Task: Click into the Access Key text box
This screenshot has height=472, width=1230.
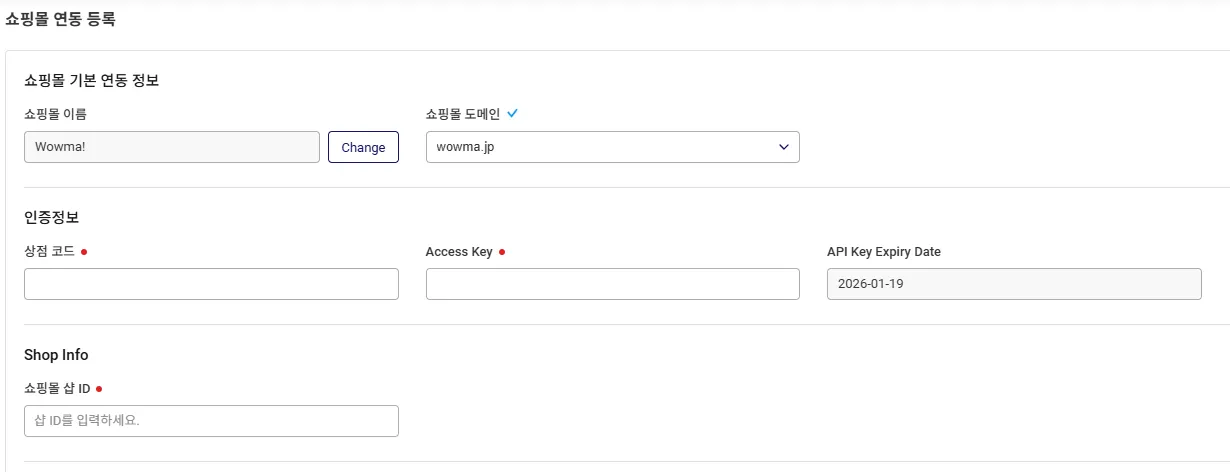Action: 612,284
